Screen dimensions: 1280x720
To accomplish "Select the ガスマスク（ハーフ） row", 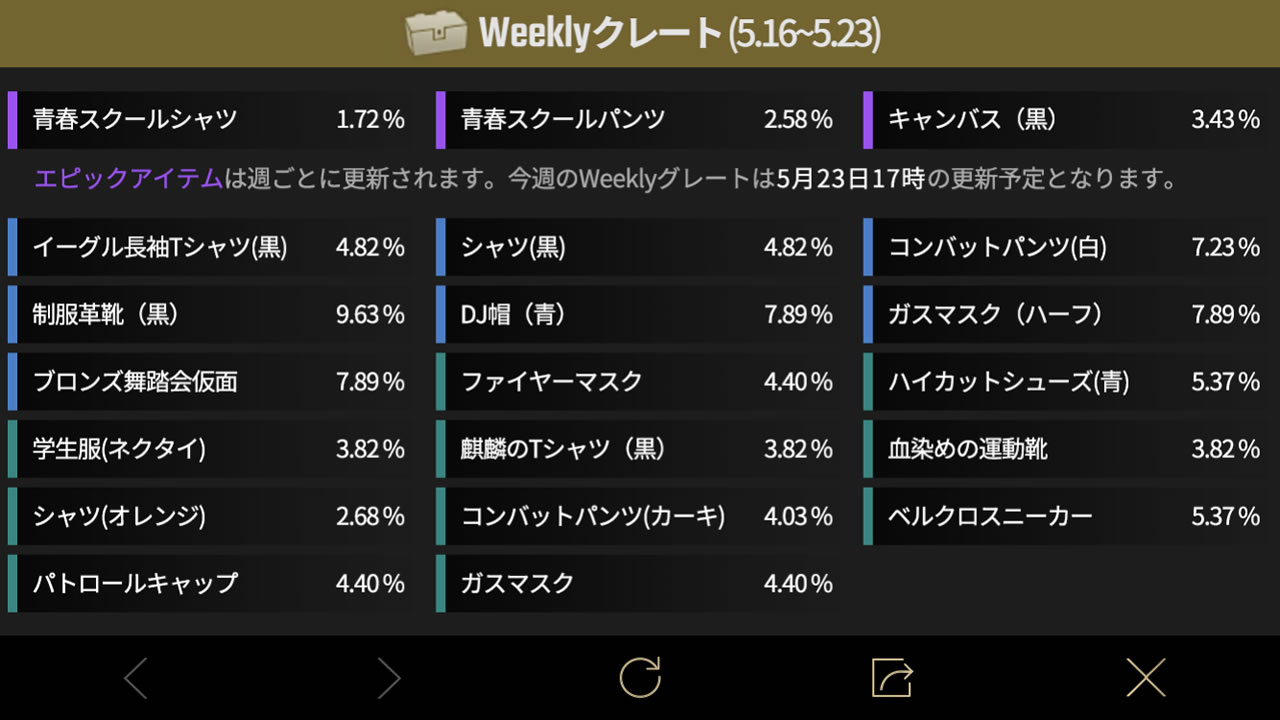I will click(x=1067, y=314).
